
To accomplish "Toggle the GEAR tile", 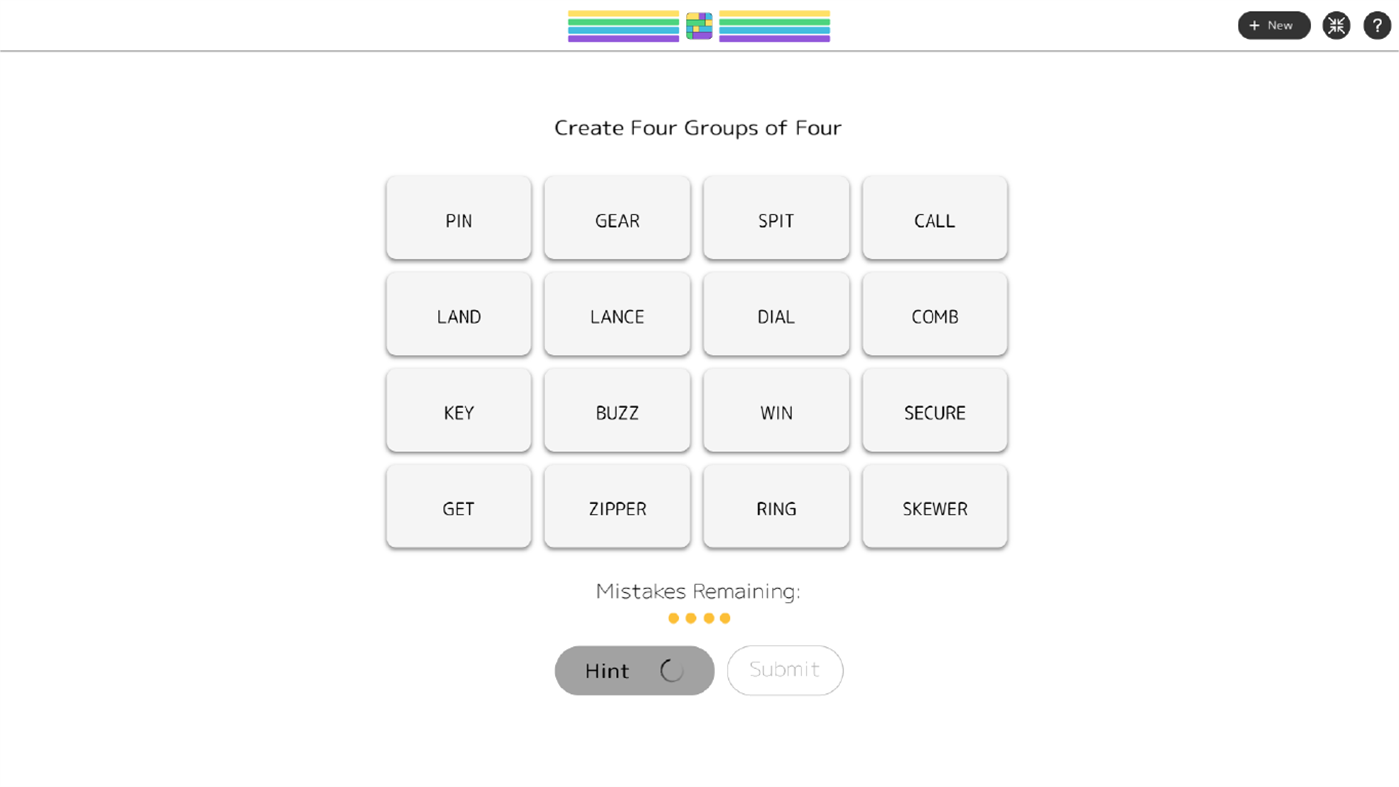I will click(x=617, y=220).
